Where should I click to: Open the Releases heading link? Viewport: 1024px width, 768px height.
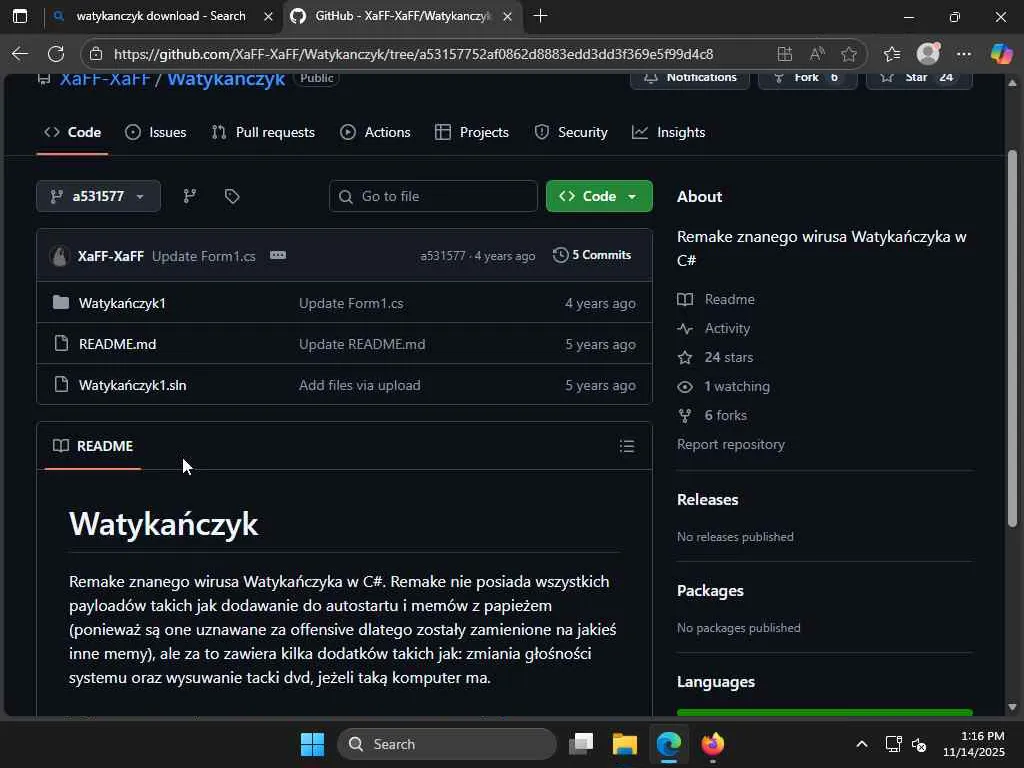tap(707, 500)
